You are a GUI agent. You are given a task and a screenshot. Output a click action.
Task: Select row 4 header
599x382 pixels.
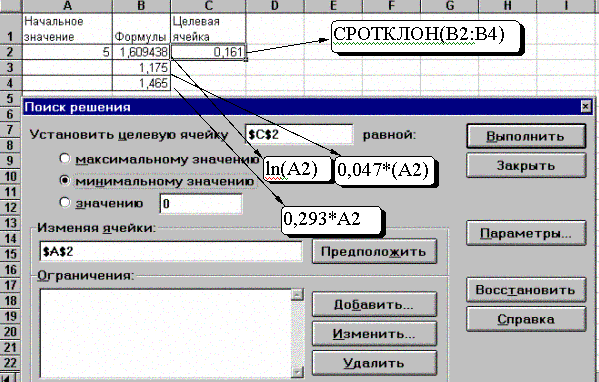(10, 83)
